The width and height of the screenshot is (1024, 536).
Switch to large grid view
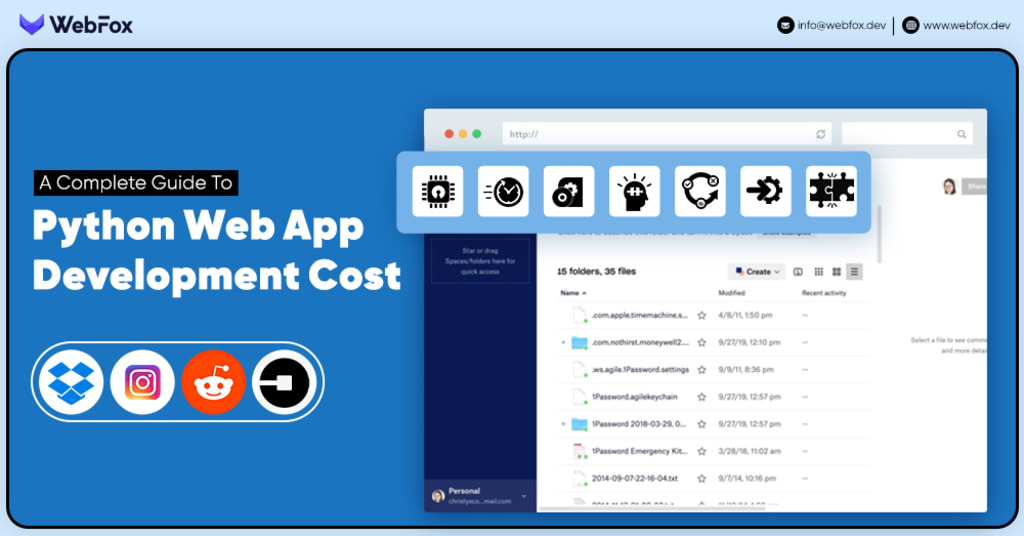tap(837, 272)
